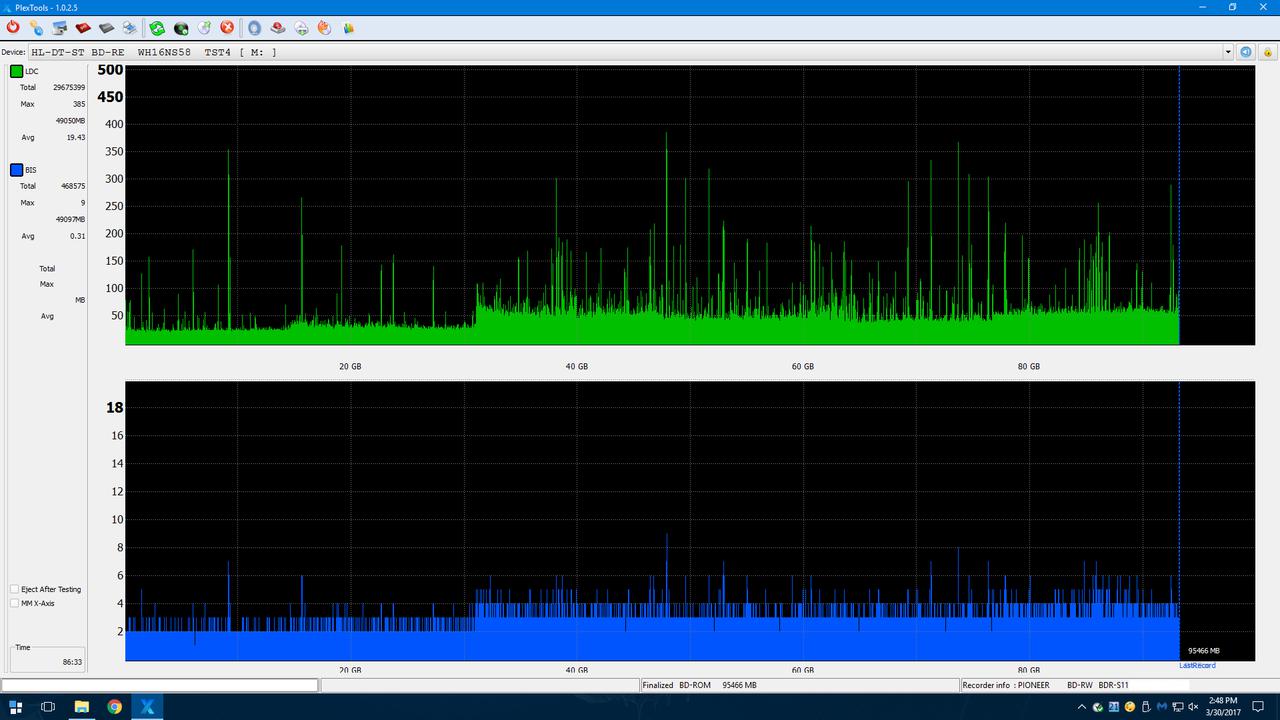Click the LastRecord marker label
The height and width of the screenshot is (720, 1280).
pyautogui.click(x=1197, y=665)
